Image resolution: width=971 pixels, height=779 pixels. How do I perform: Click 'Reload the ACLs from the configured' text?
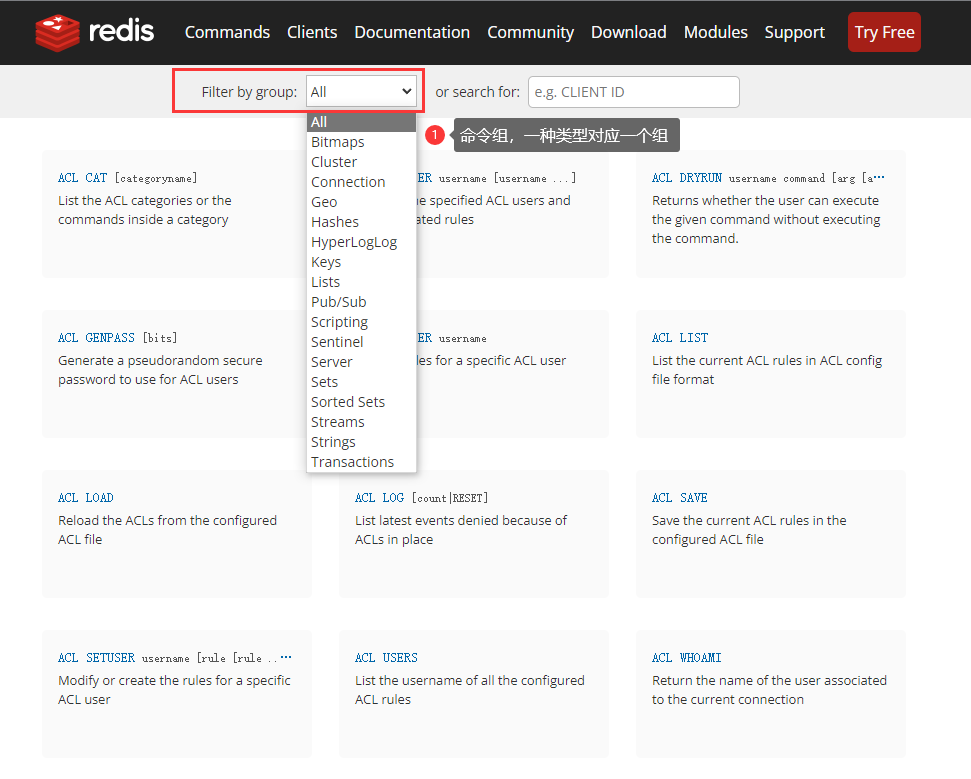click(167, 529)
